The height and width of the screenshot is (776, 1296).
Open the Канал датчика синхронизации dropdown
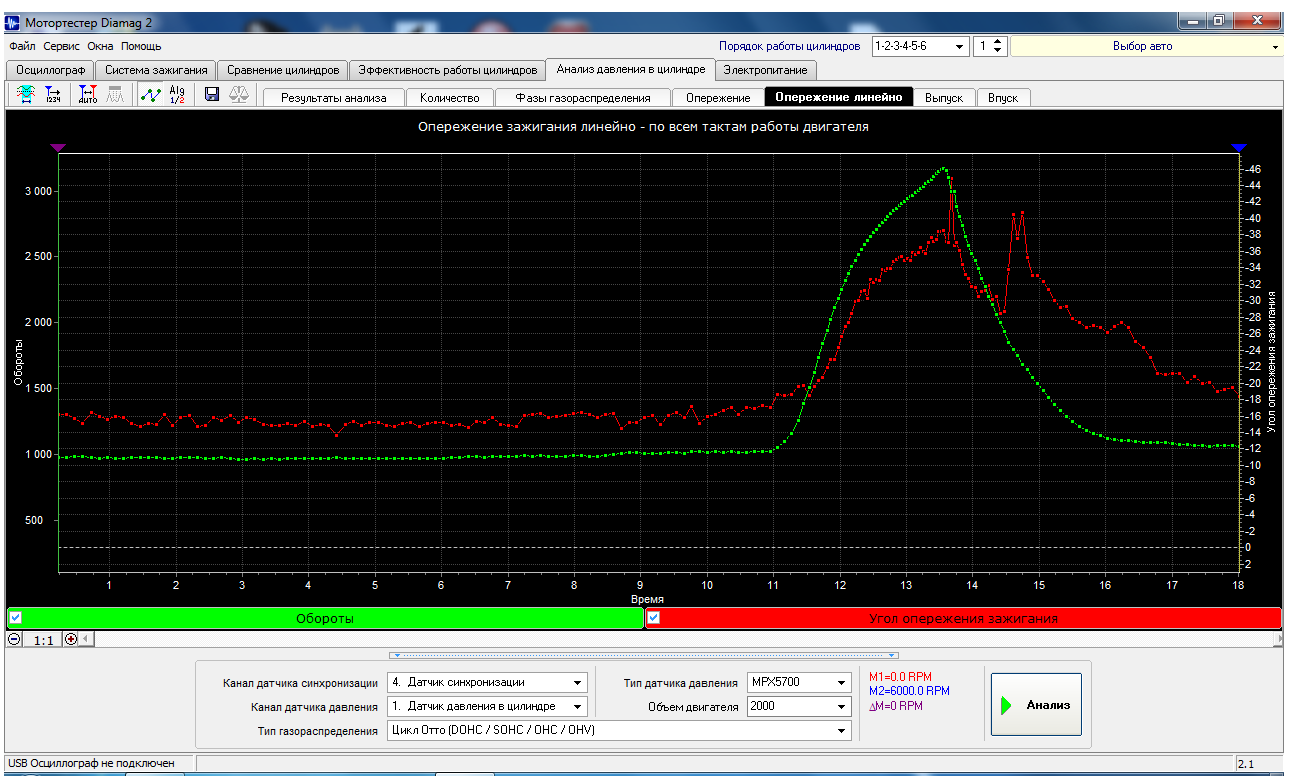click(577, 682)
